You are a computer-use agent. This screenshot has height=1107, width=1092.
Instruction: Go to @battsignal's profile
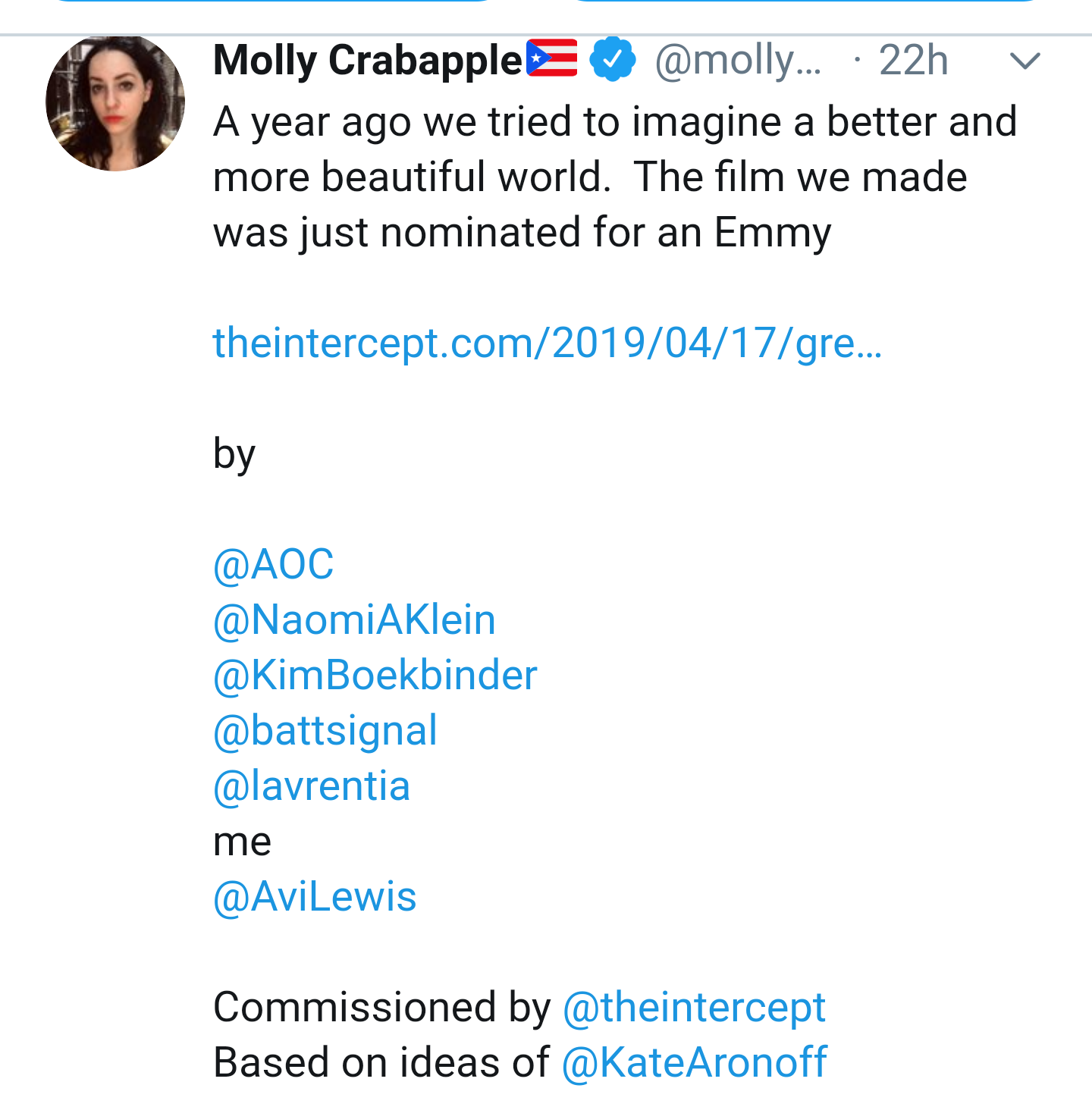click(325, 730)
